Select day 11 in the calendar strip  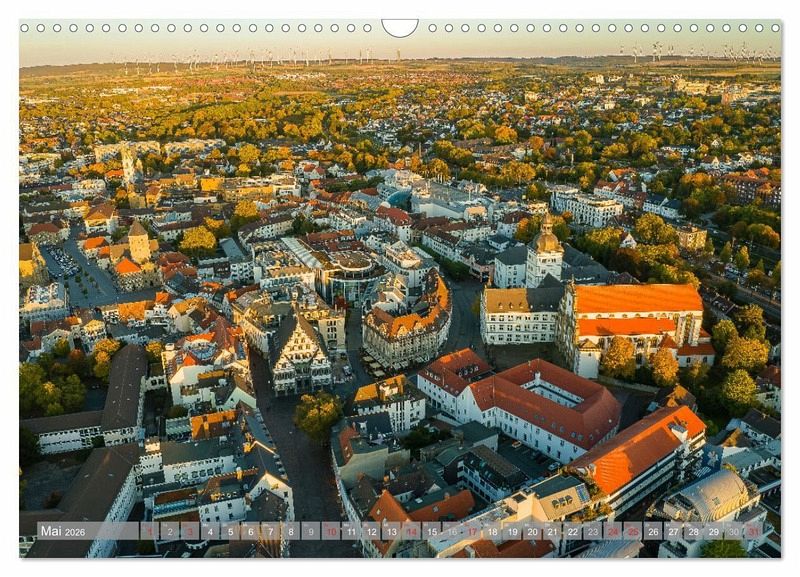coord(351,531)
